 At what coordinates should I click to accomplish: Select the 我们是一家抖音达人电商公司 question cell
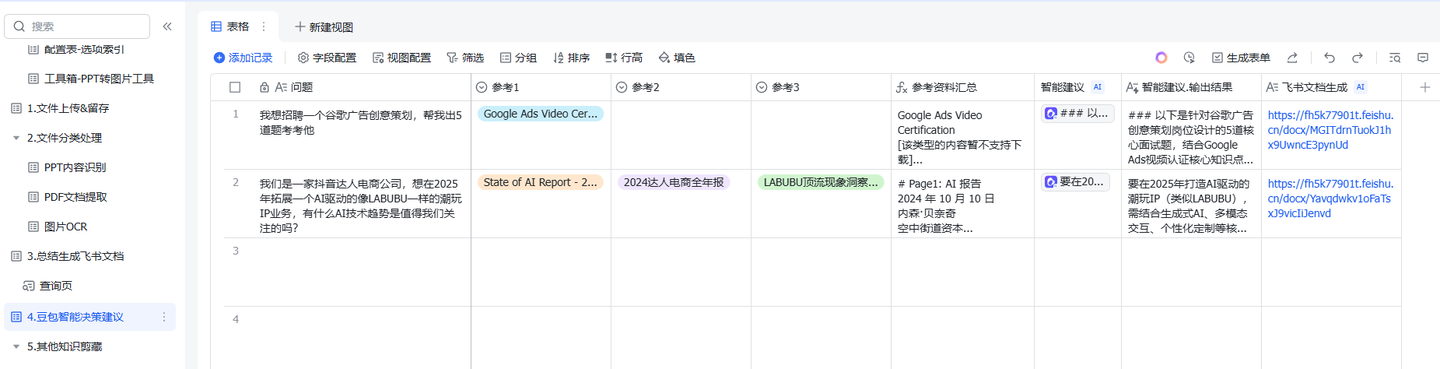tap(361, 204)
